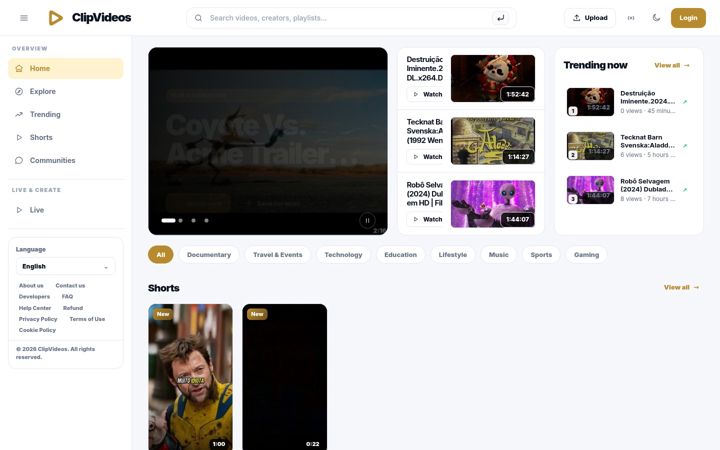
Task: Select the All category filter
Action: 161,254
